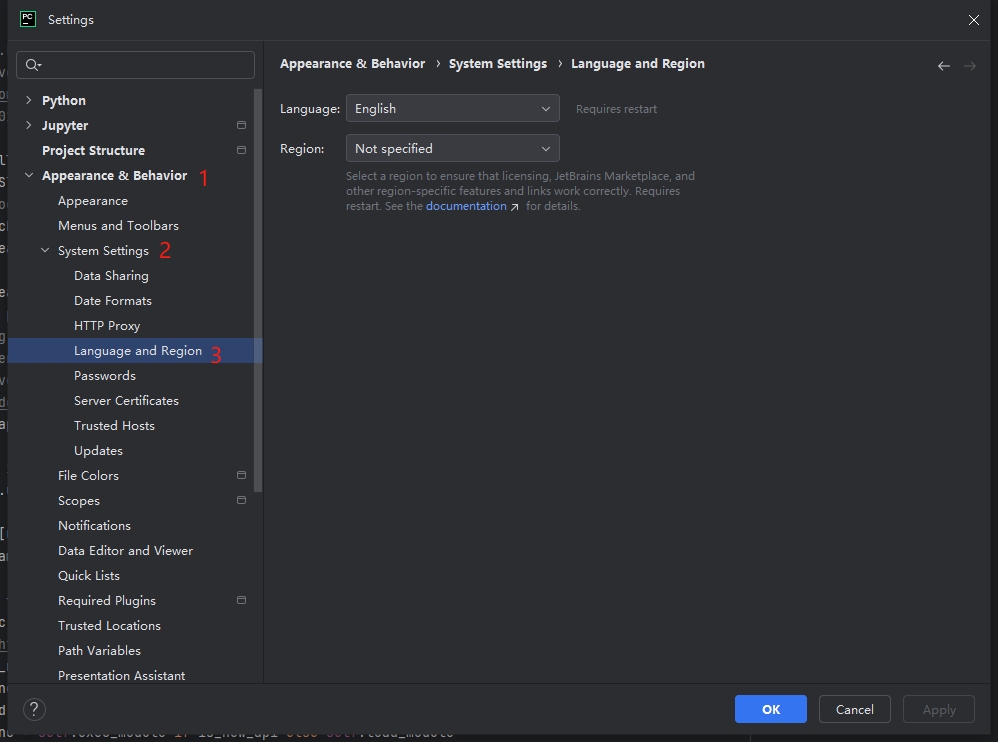Open the Region dropdown

coord(453,148)
